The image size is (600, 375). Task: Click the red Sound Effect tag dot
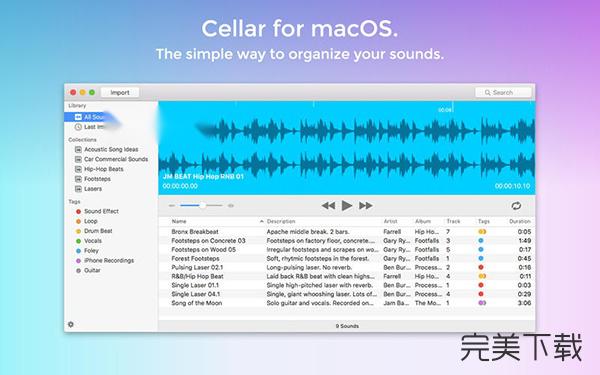(x=78, y=211)
